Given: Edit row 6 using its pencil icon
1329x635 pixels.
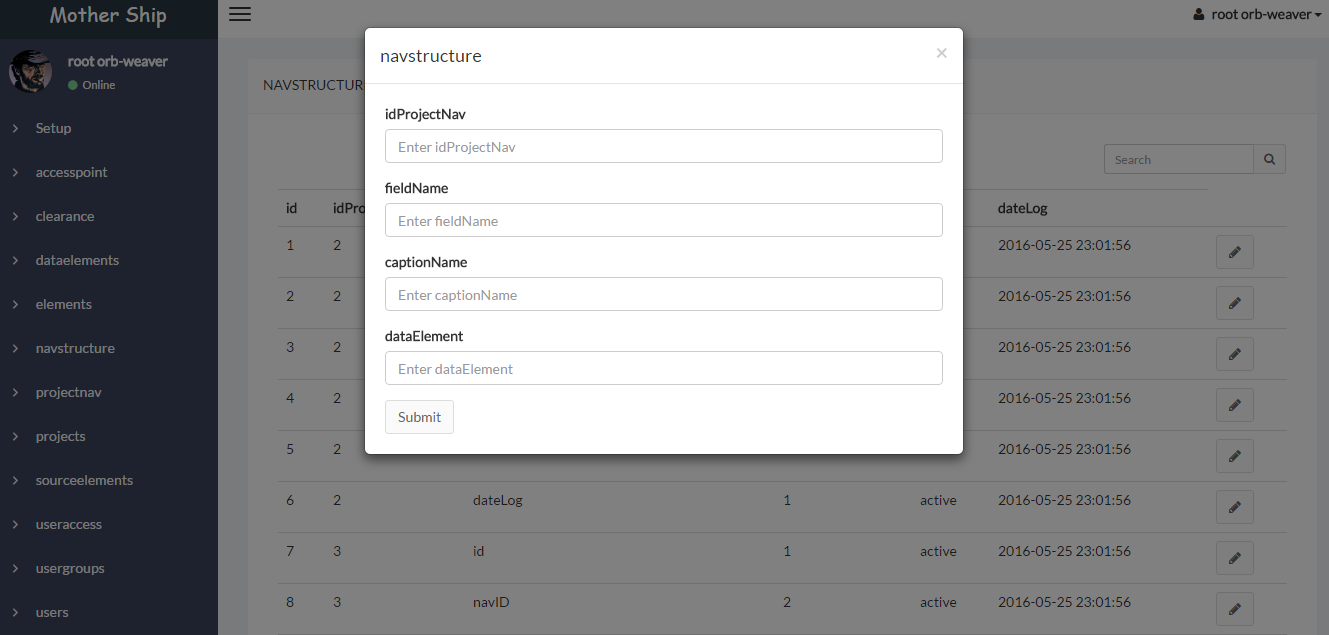Looking at the screenshot, I should [1234, 507].
